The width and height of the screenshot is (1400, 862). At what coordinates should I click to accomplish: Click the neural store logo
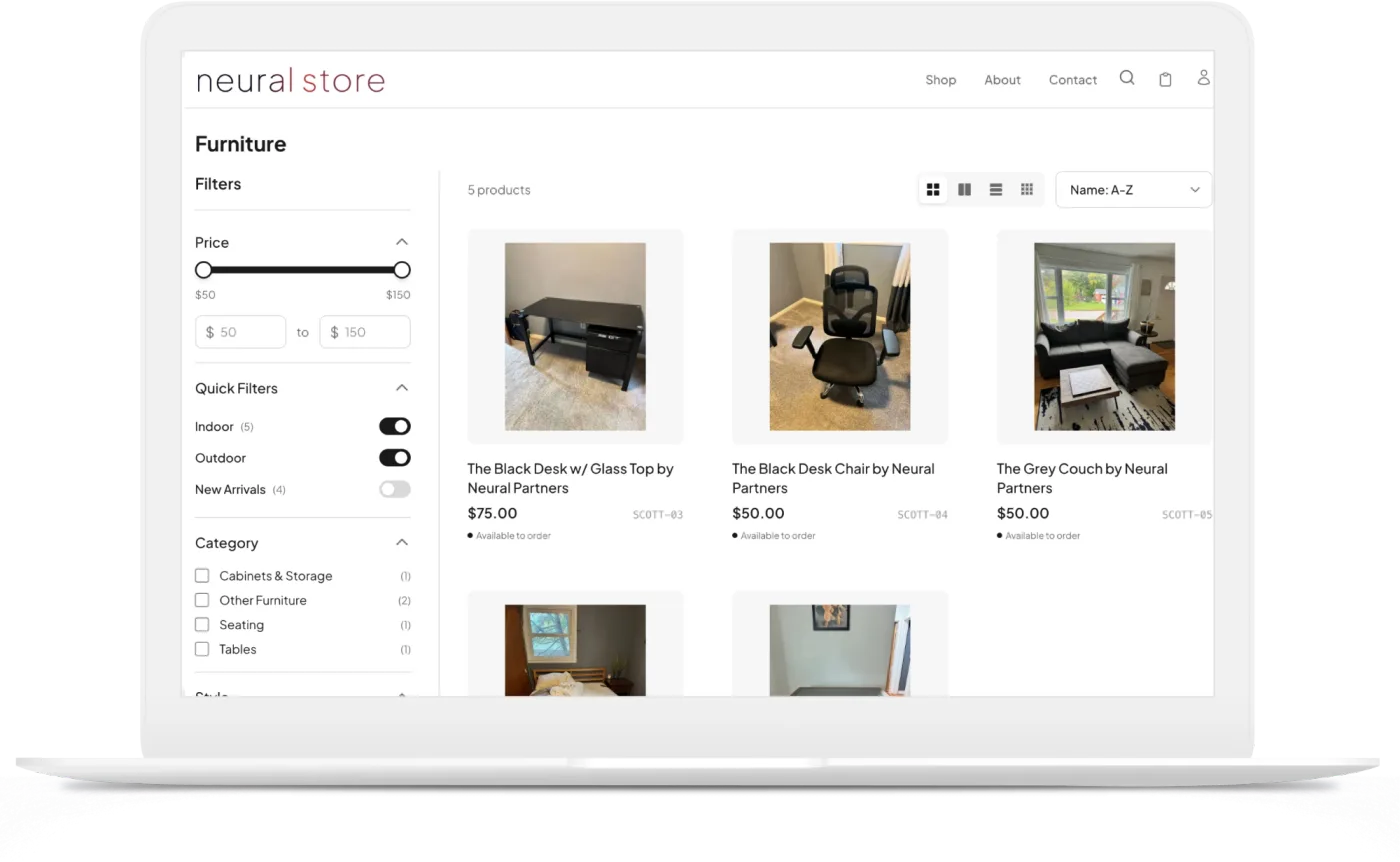coord(291,80)
